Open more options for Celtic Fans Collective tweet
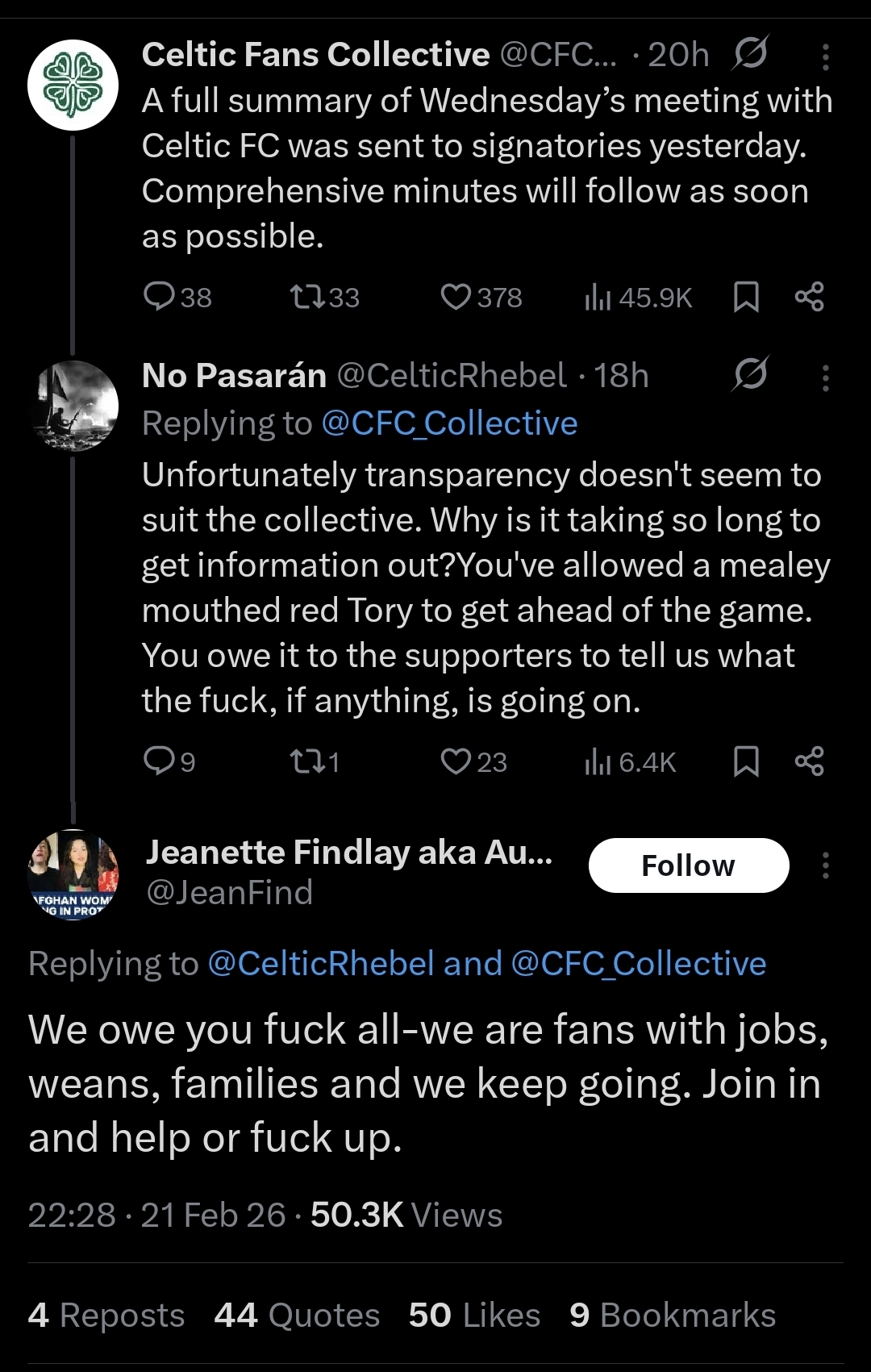Image resolution: width=871 pixels, height=1372 pixels. click(825, 56)
